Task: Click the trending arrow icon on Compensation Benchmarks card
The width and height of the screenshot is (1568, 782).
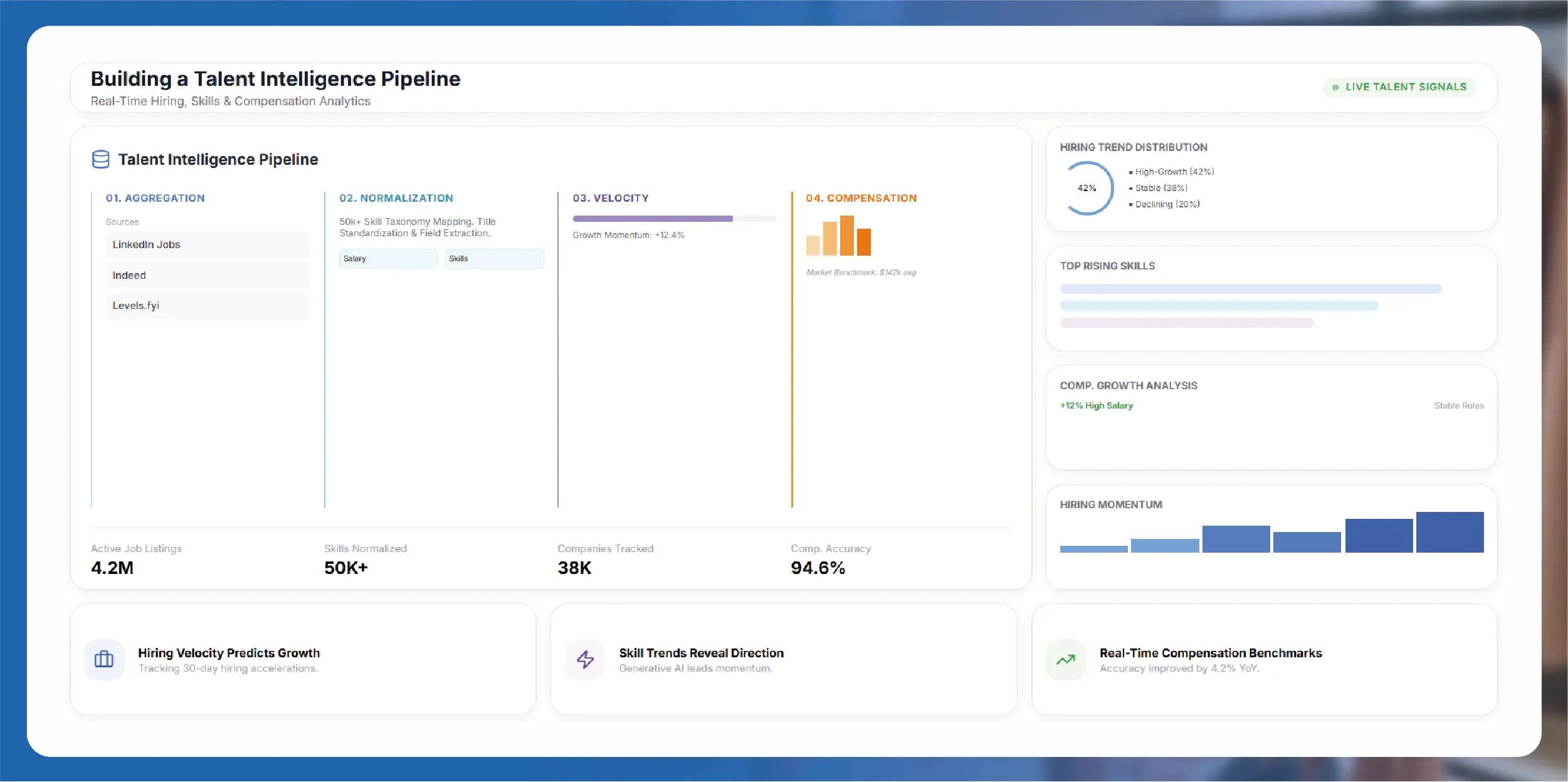Action: [1066, 659]
